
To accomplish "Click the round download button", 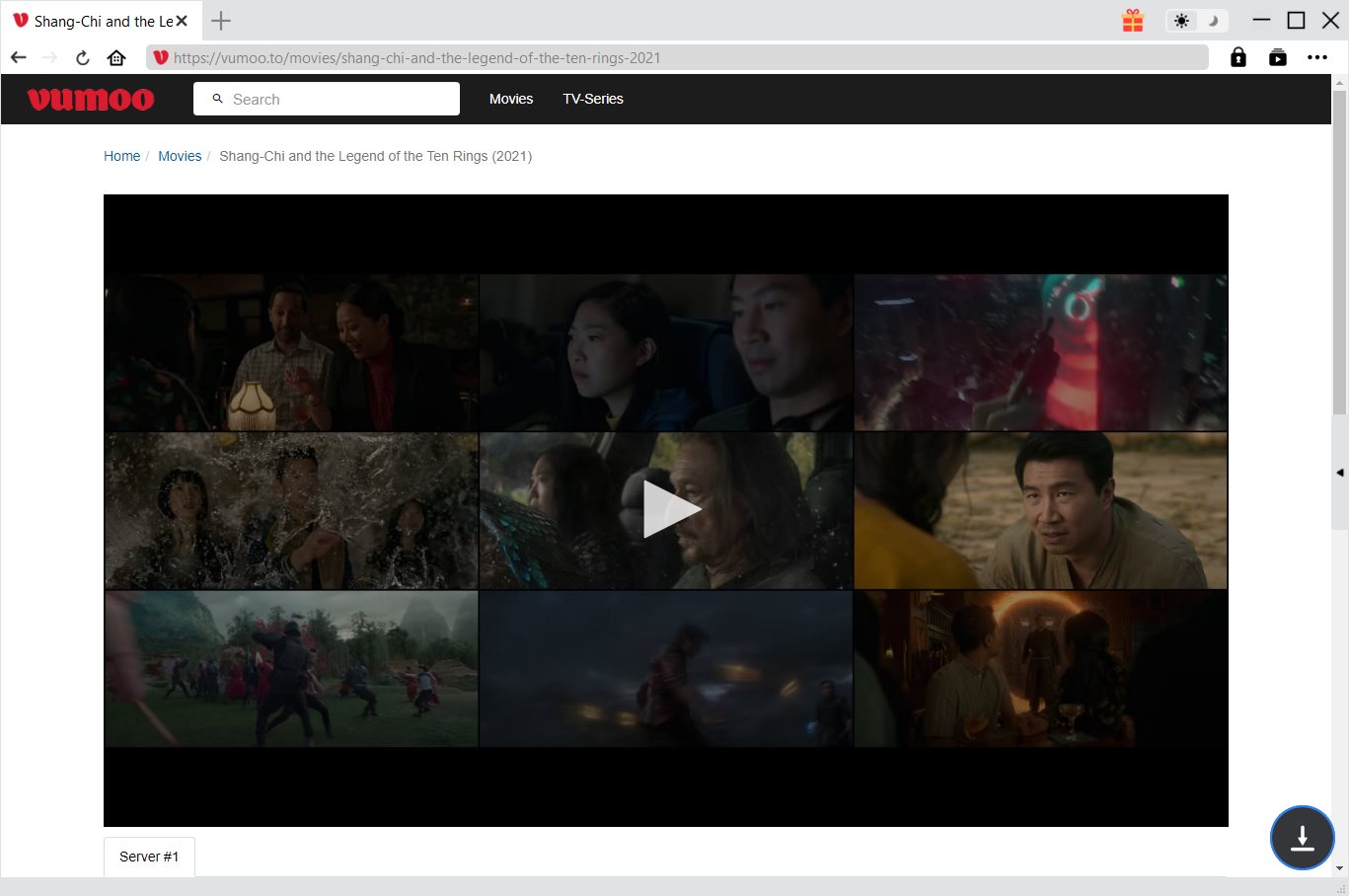I will (x=1302, y=838).
